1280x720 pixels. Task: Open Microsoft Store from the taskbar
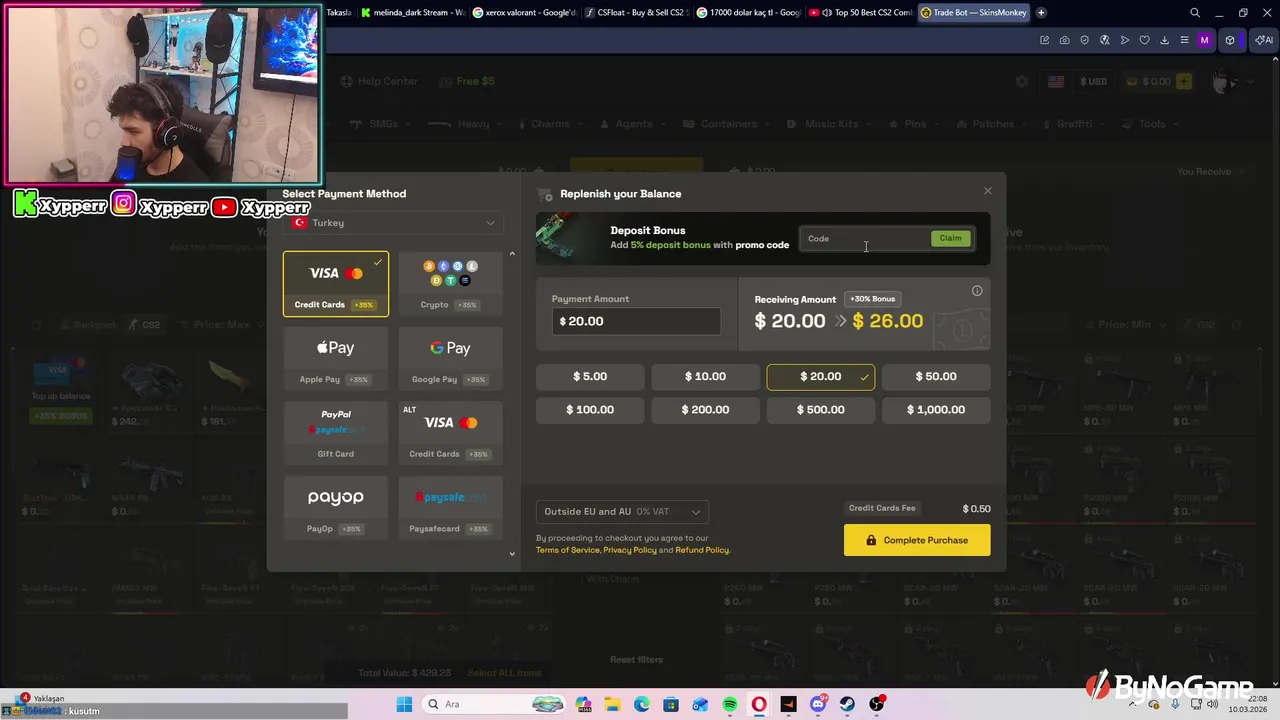(x=671, y=704)
